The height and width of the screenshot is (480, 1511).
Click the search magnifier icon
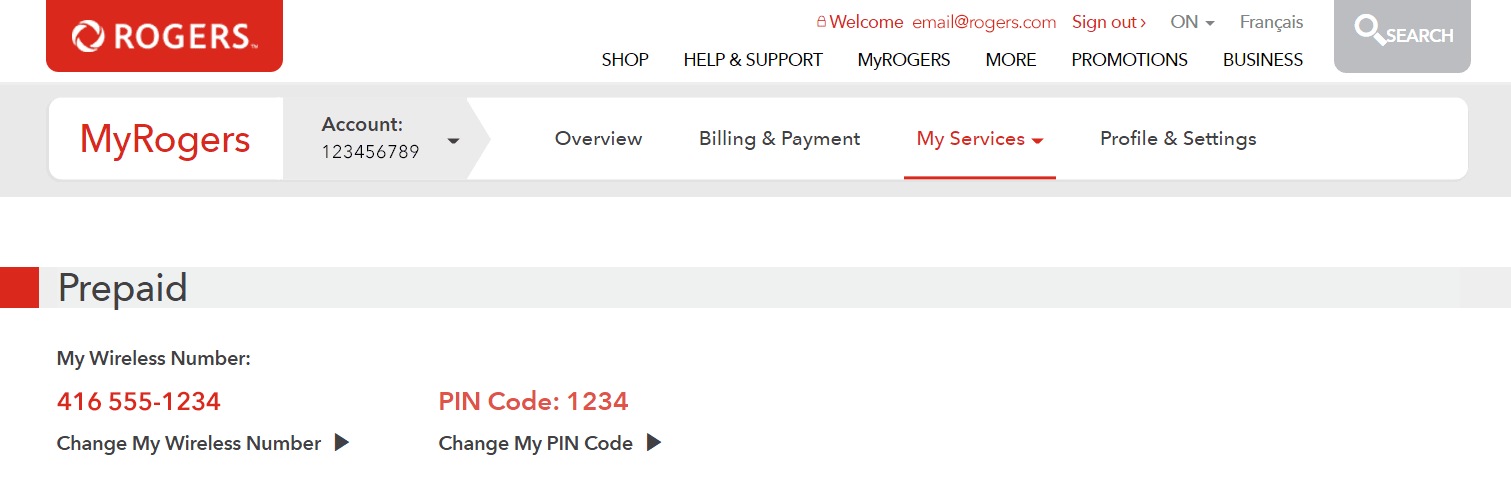tap(1369, 29)
